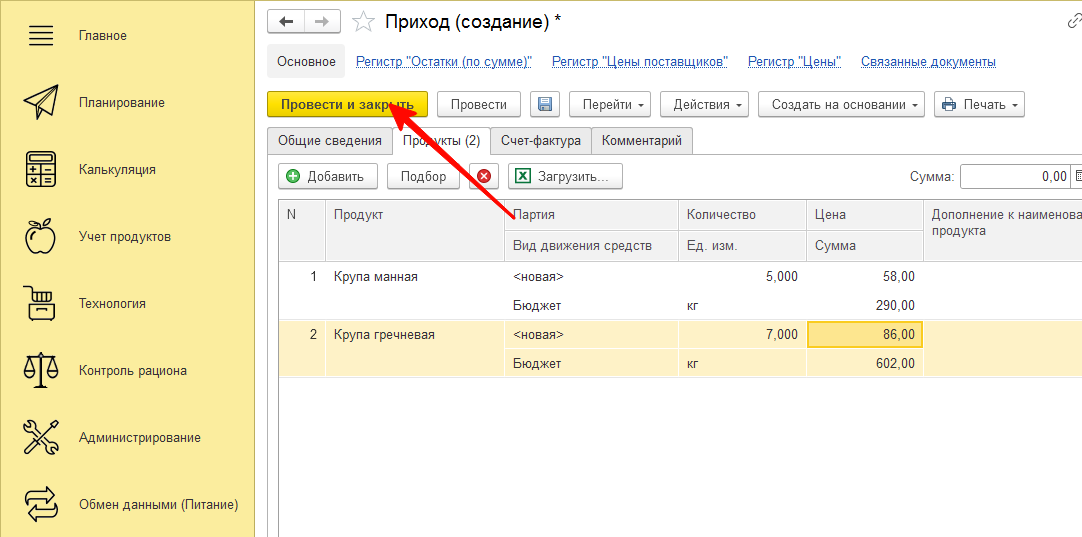Open the Планирование section
1082x537 pixels.
pyautogui.click(x=122, y=103)
